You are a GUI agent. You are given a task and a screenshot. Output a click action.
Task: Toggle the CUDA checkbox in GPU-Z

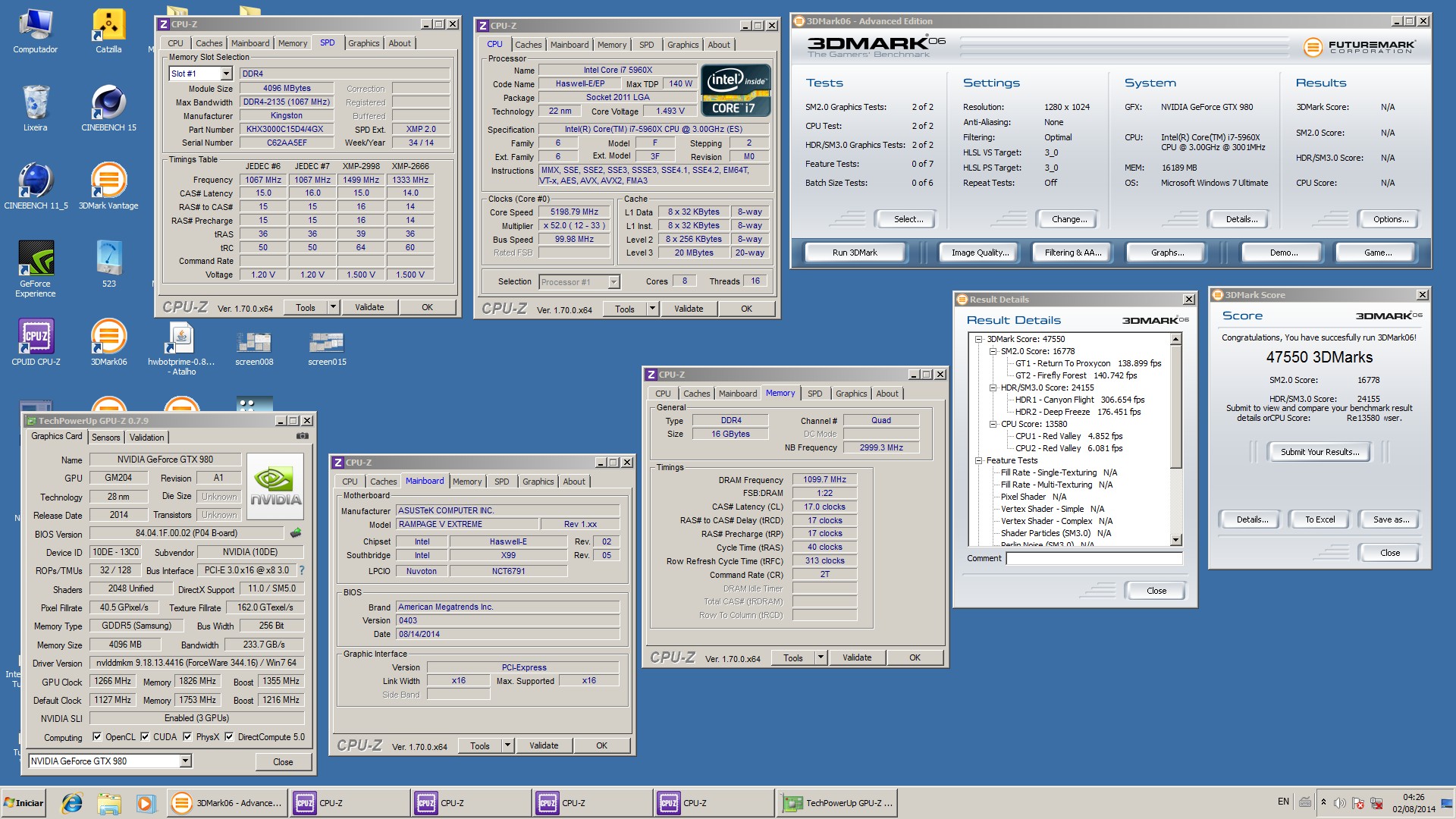(146, 736)
